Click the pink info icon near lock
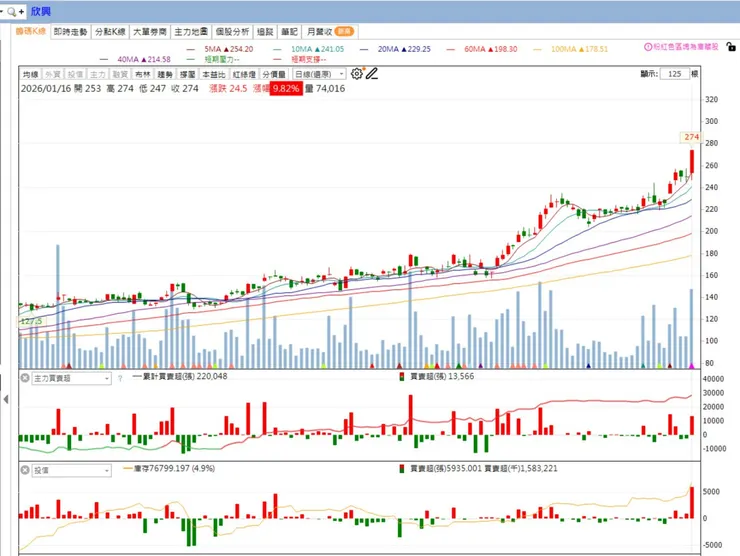This screenshot has width=740, height=556. 648,47
